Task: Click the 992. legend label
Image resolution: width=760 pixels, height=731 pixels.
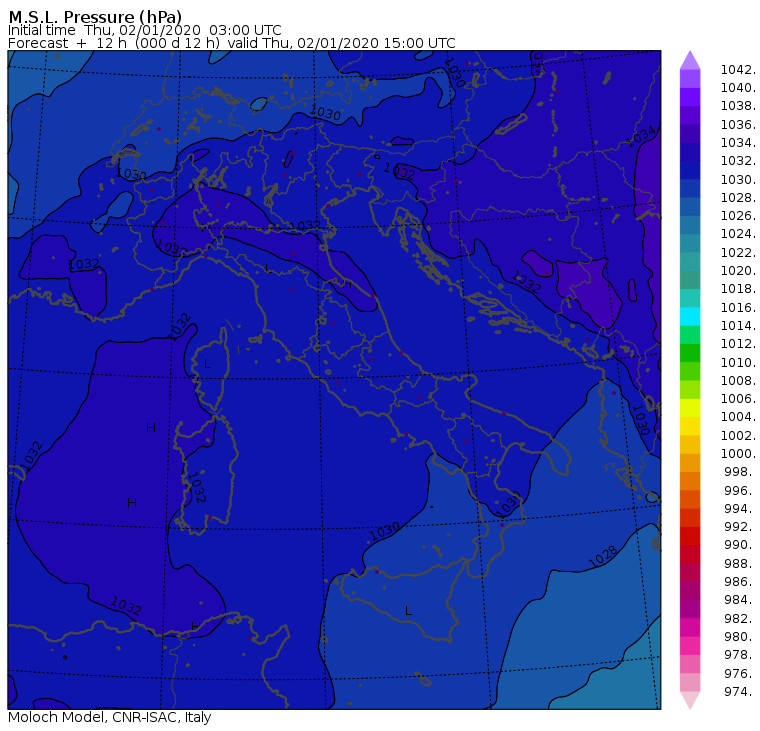Action: [740, 526]
